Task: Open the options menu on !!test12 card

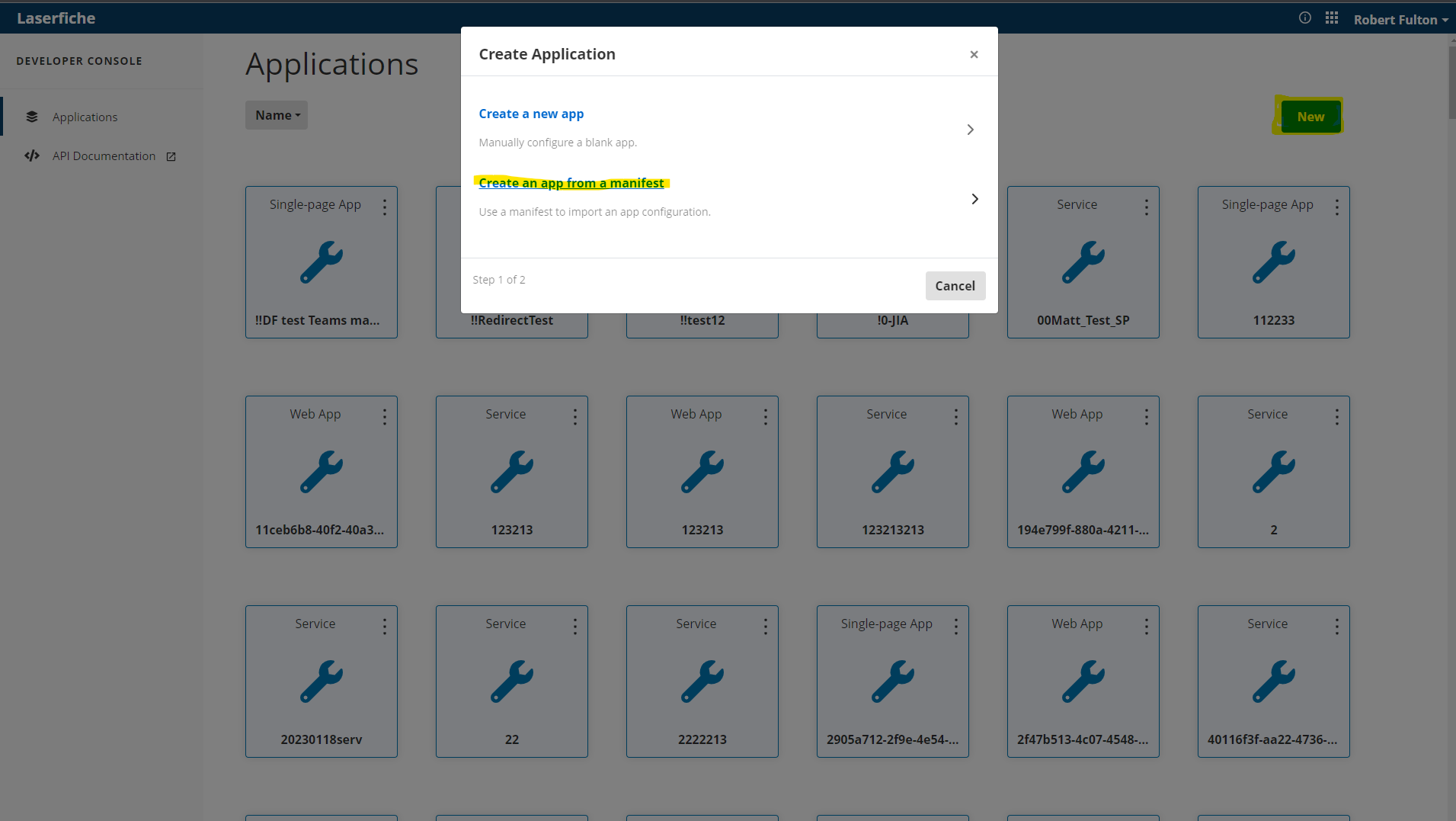Action: pos(765,207)
